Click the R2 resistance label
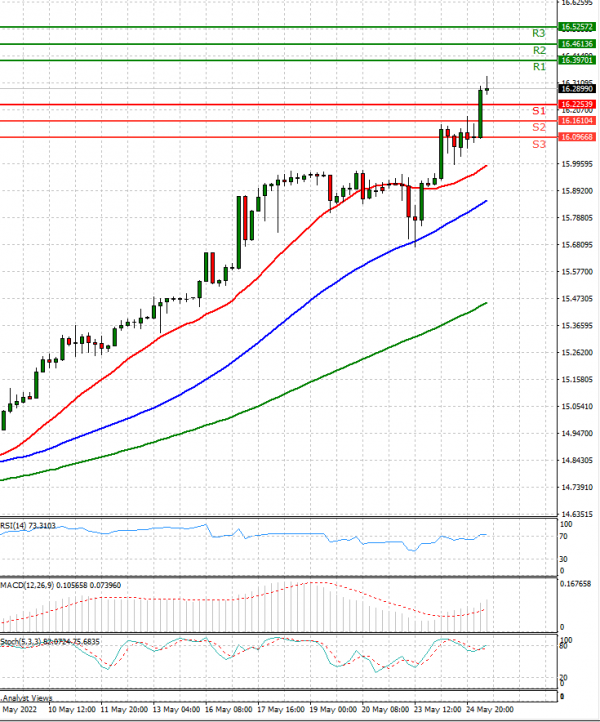This screenshot has width=600, height=722. click(x=539, y=50)
